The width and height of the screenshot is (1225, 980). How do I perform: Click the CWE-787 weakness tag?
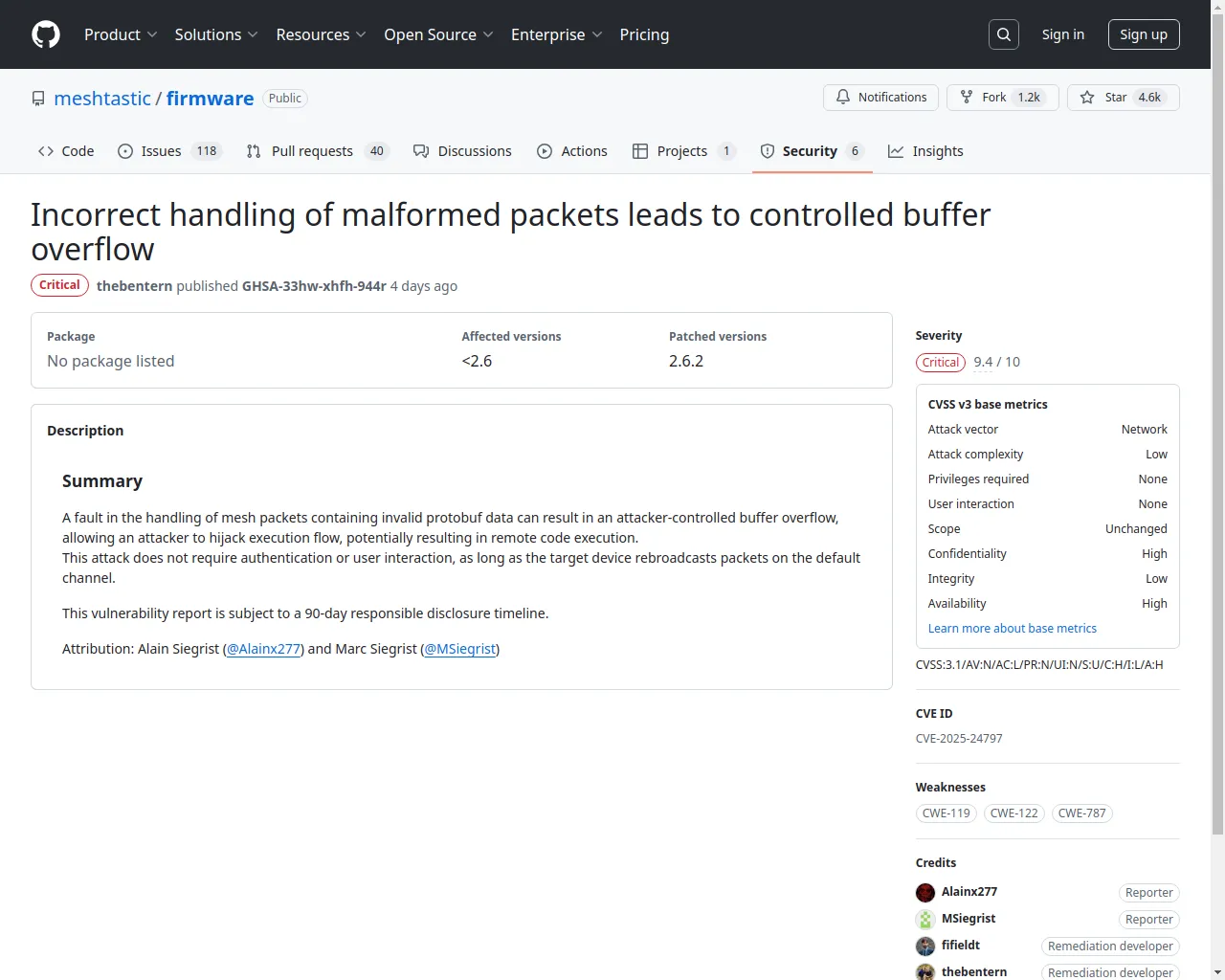pos(1082,813)
